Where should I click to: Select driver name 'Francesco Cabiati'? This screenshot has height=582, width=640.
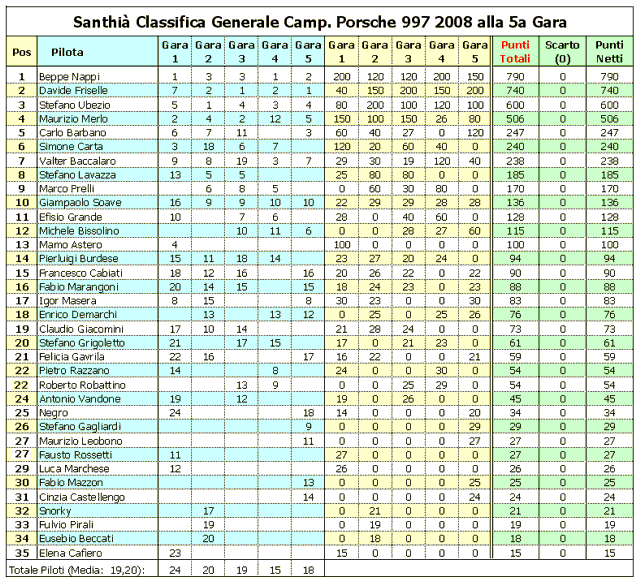pos(81,273)
